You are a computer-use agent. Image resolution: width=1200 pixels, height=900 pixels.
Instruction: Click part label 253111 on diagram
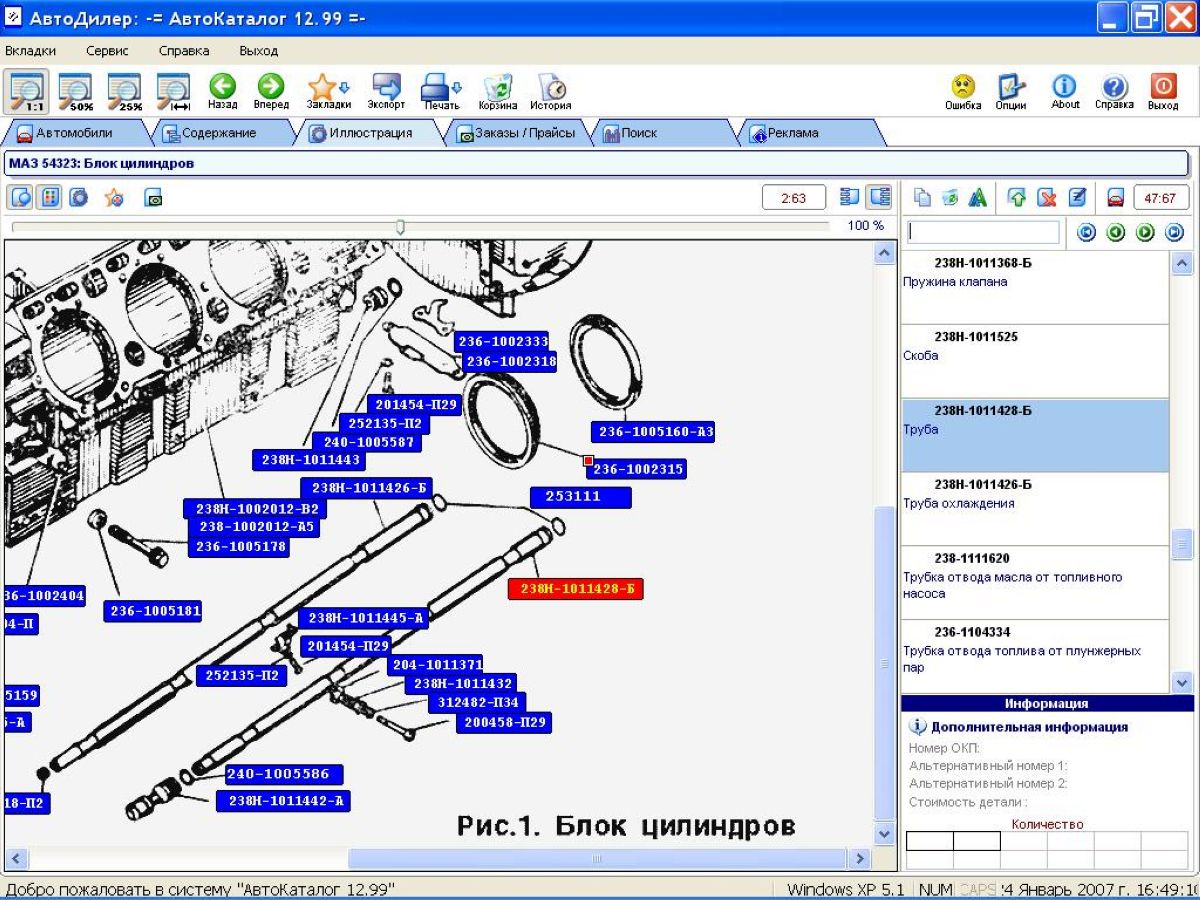tap(581, 496)
